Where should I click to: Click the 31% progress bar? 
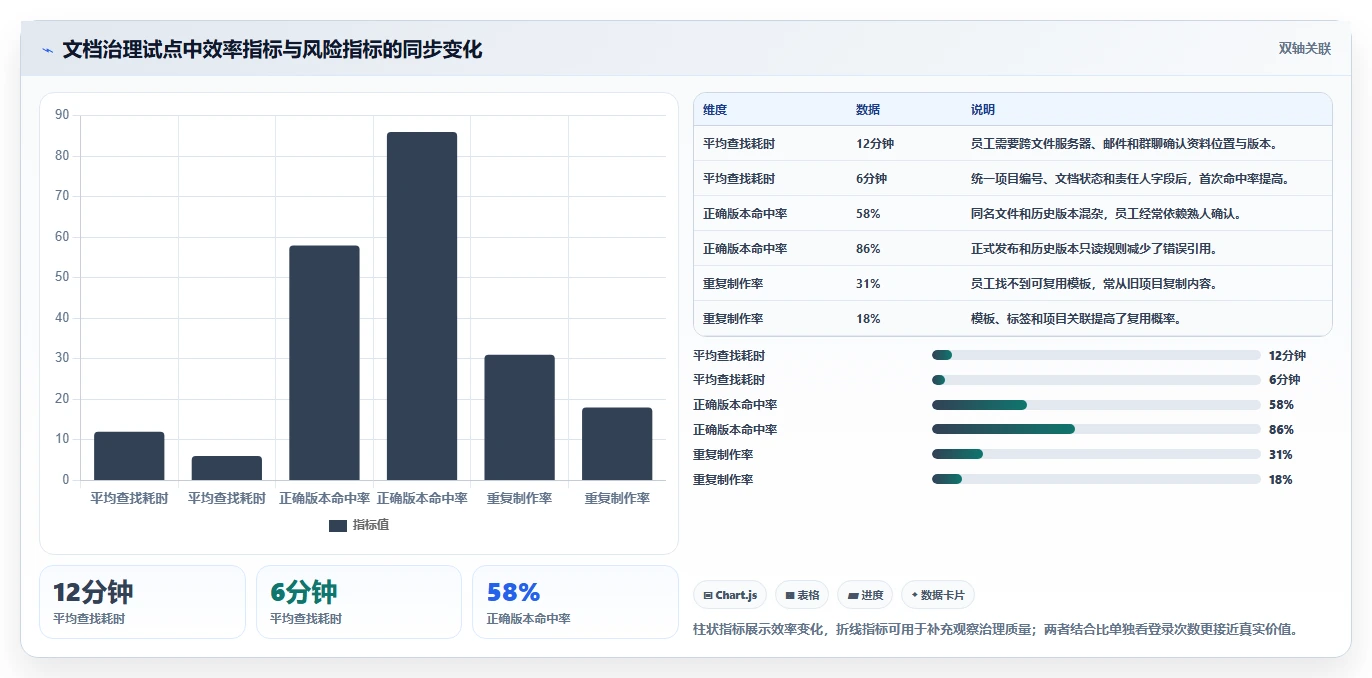coord(1096,454)
